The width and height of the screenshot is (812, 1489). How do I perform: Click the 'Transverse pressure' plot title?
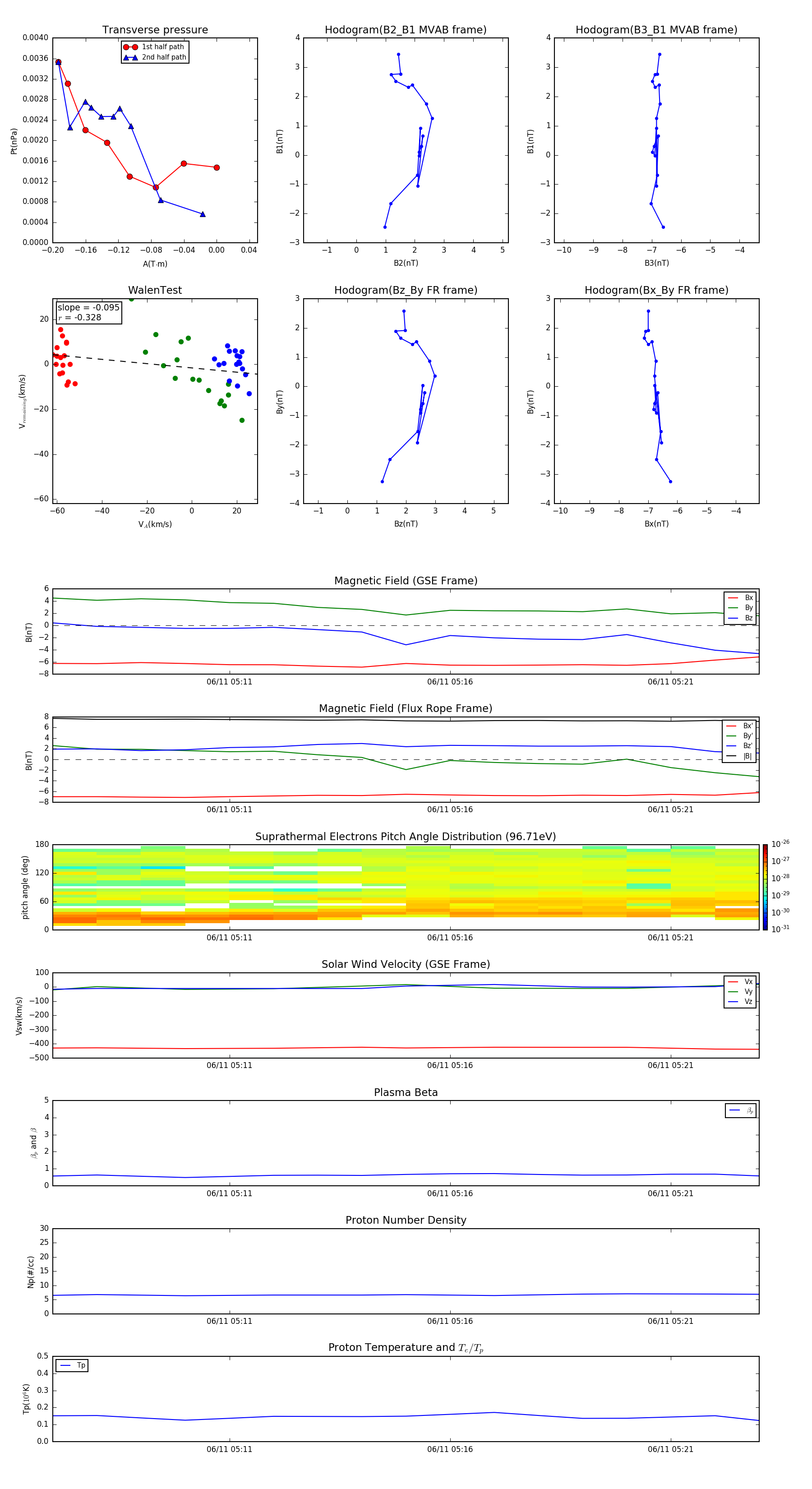(155, 30)
